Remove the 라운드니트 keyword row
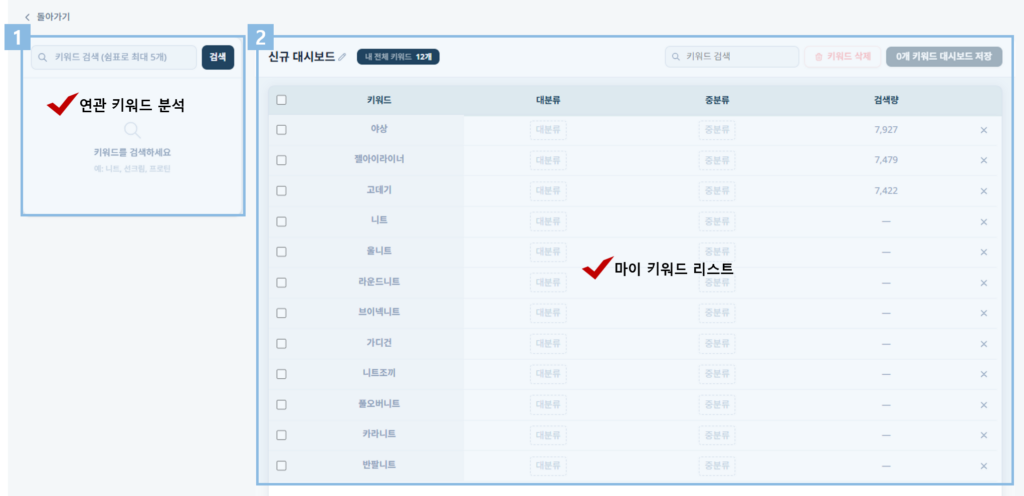Image resolution: width=1024 pixels, height=496 pixels. pos(984,283)
